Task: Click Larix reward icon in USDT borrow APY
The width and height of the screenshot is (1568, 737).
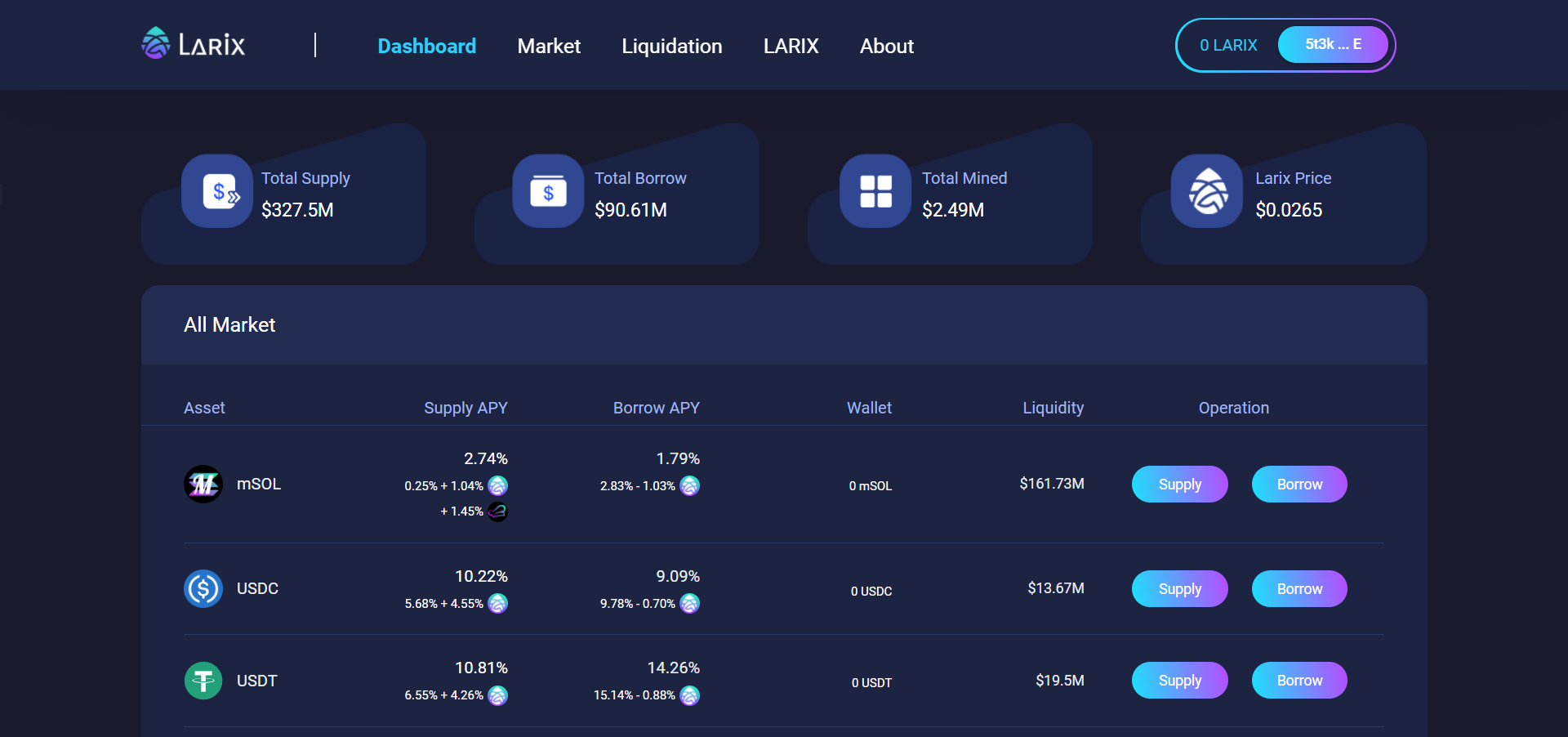Action: tap(689, 695)
